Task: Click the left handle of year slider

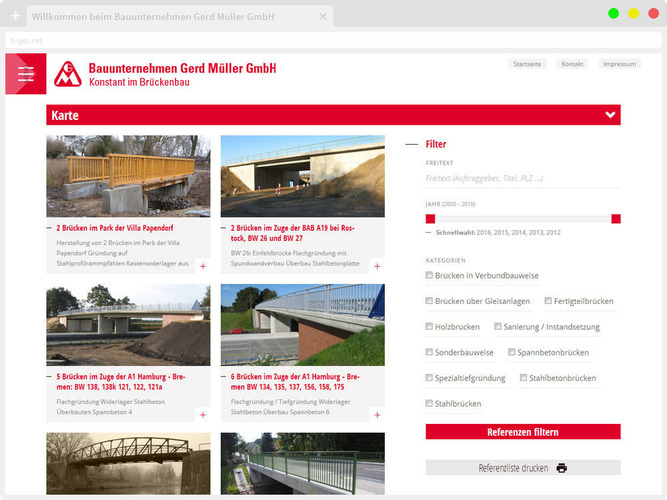Action: tap(430, 218)
